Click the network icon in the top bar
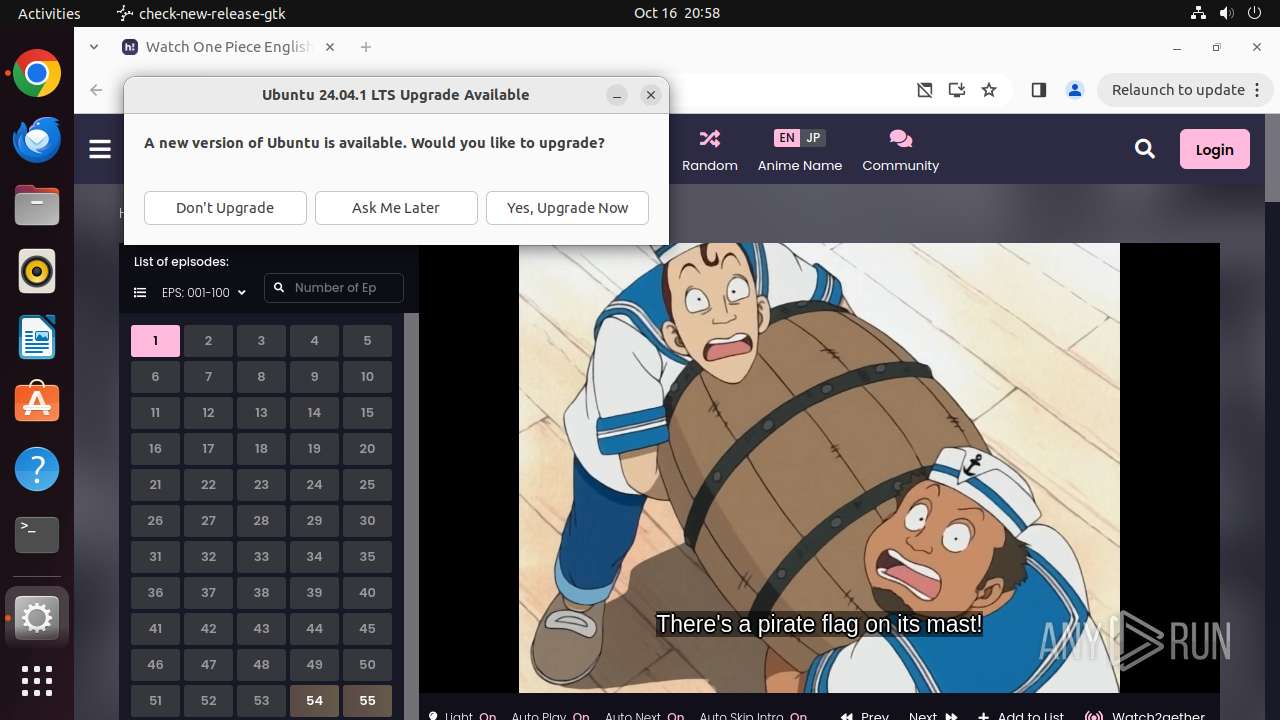The height and width of the screenshot is (720, 1280). (x=1198, y=13)
